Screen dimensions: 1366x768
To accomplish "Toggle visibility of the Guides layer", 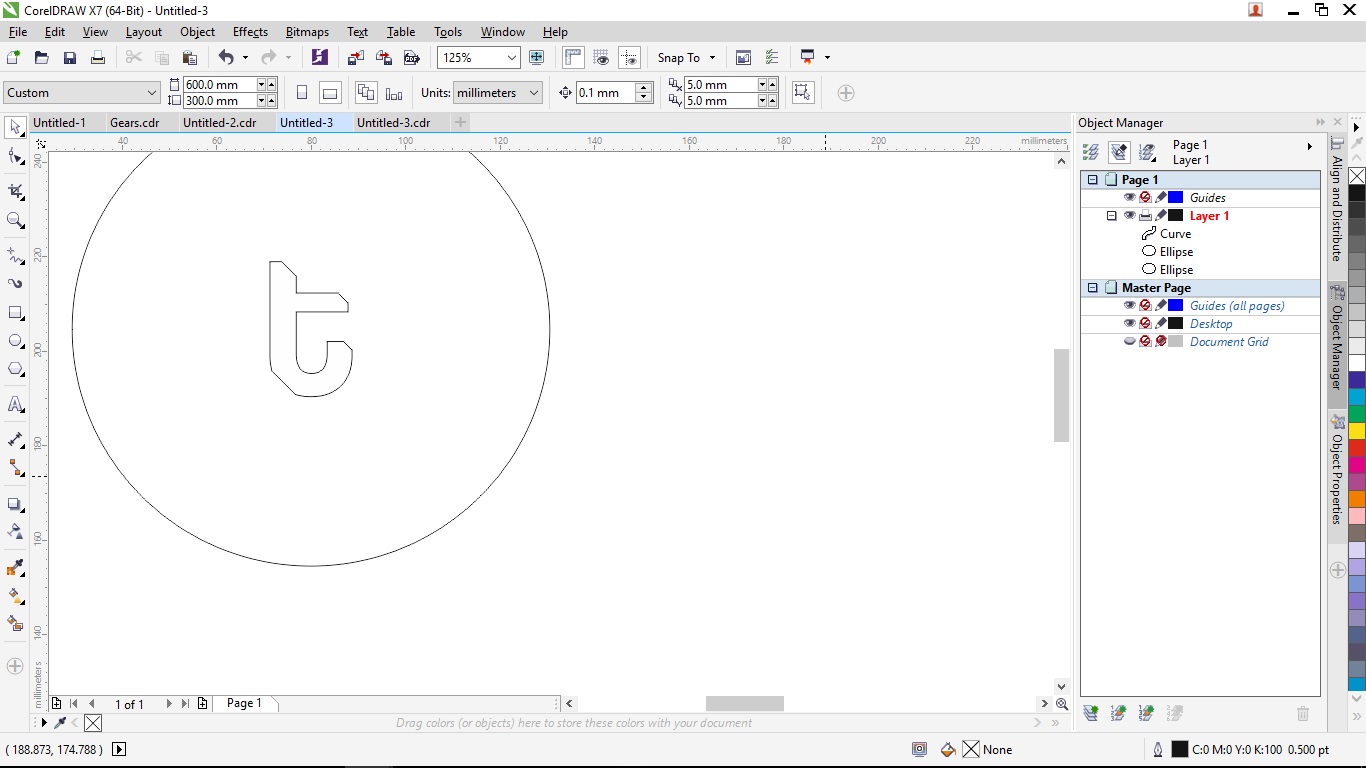I will (1129, 198).
